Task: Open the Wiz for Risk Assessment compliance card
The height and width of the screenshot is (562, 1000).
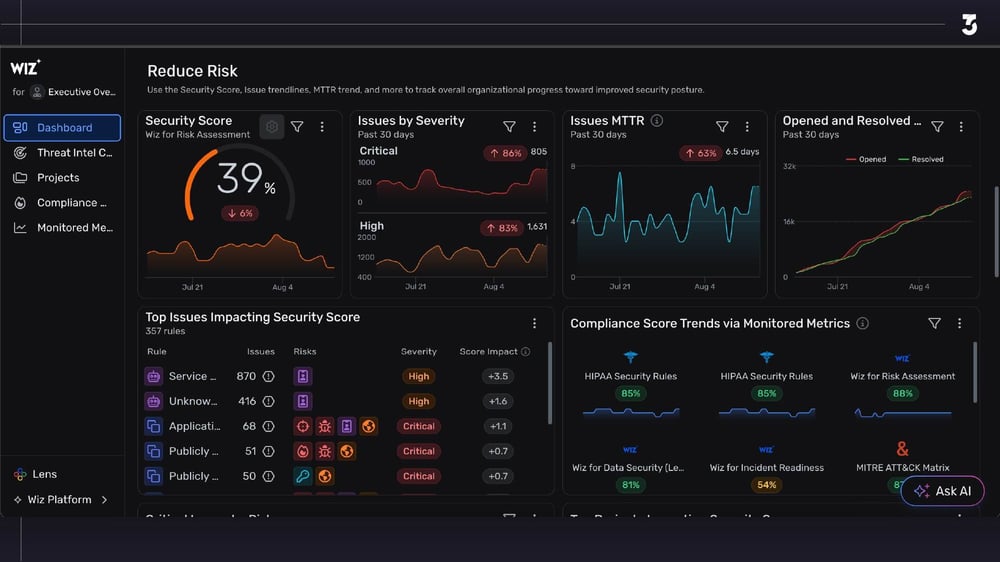Action: tap(902, 385)
